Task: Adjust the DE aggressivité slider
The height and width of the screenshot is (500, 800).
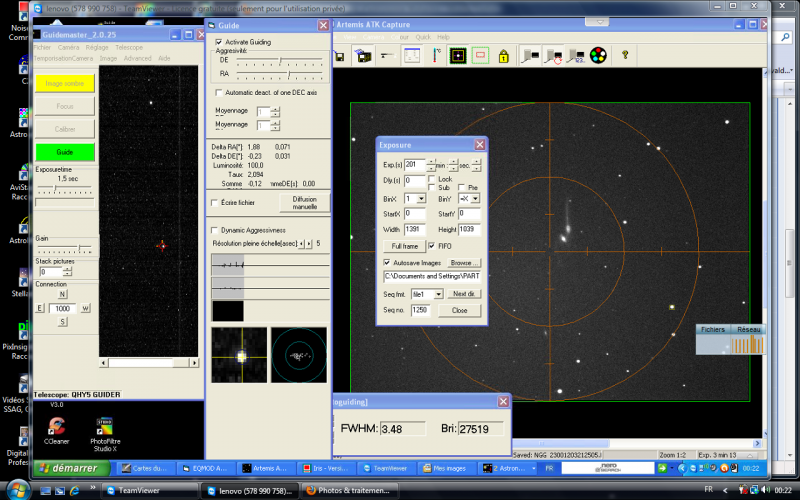Action: tap(281, 61)
